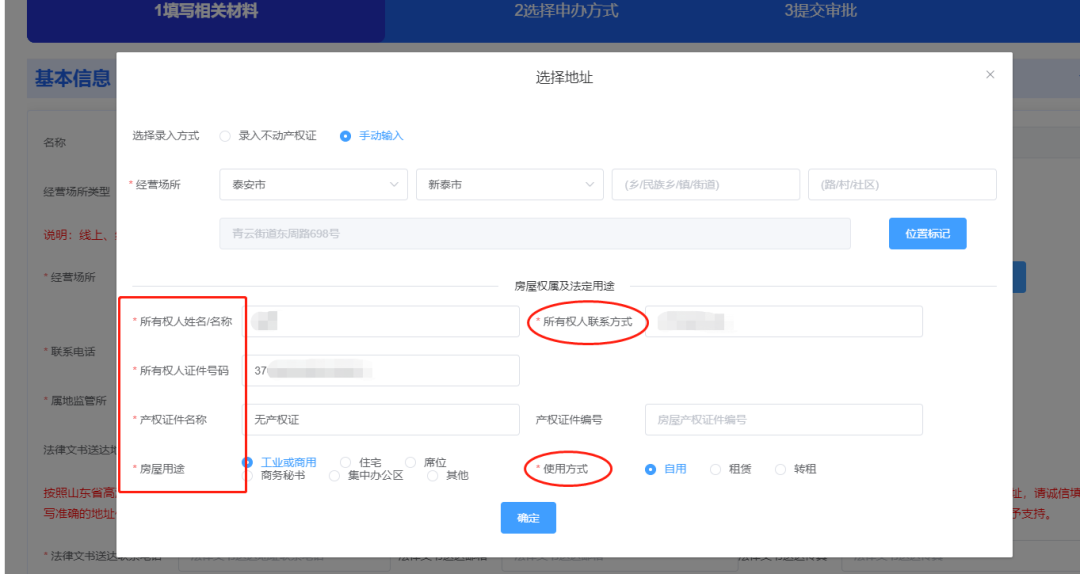Switch to step tab 3提交审批

pos(820,10)
